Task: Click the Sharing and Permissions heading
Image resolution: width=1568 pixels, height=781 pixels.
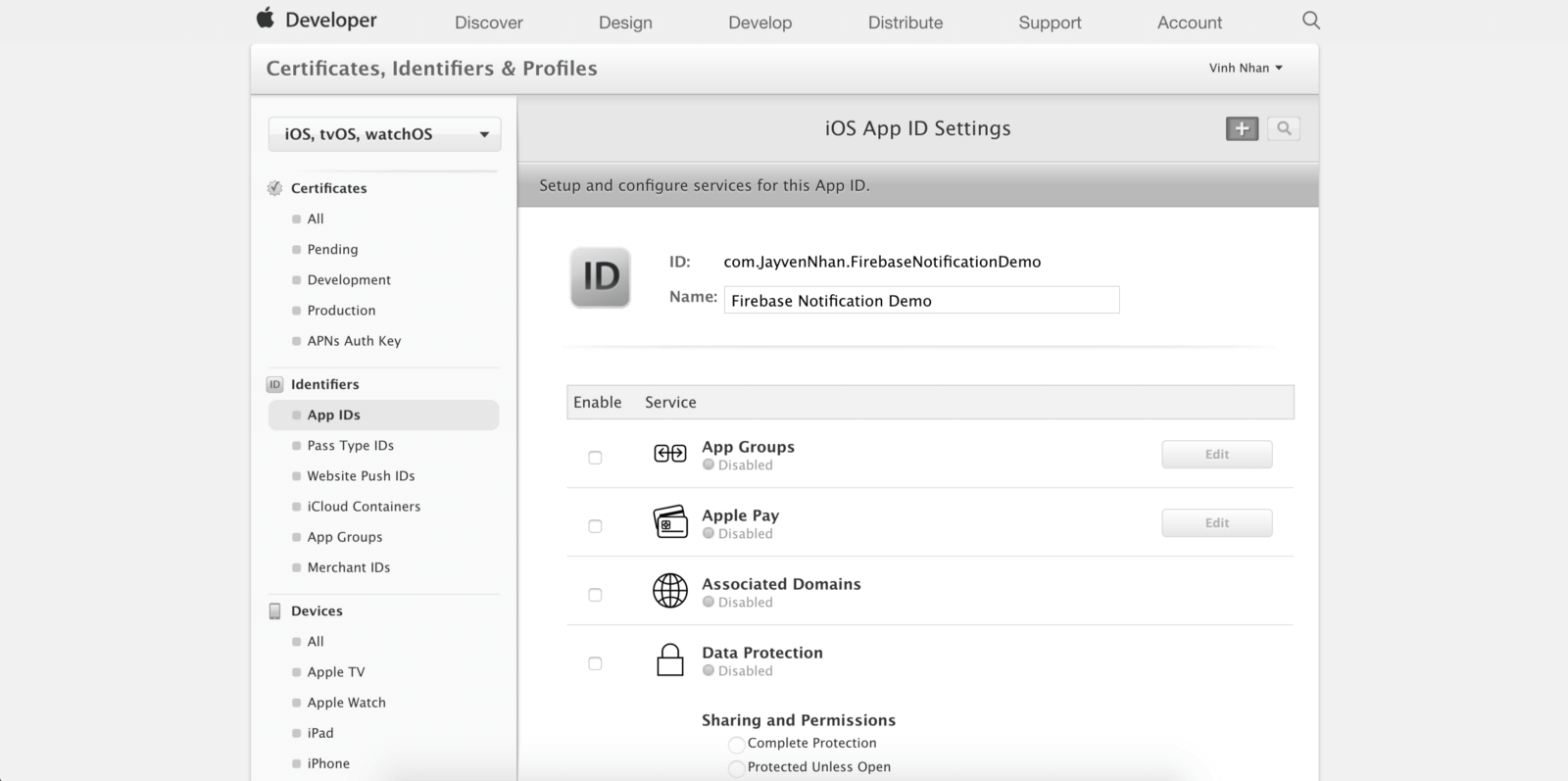Action: 799,720
